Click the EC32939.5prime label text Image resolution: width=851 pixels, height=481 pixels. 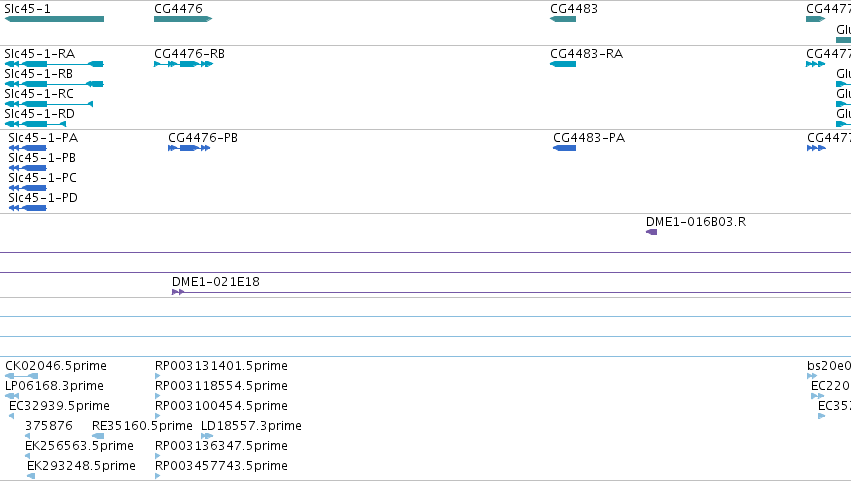[x=59, y=406]
